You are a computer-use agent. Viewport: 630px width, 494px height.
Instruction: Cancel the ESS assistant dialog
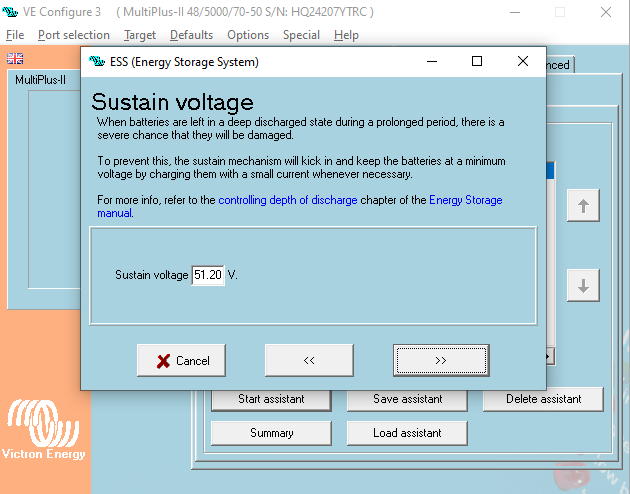pos(181,360)
